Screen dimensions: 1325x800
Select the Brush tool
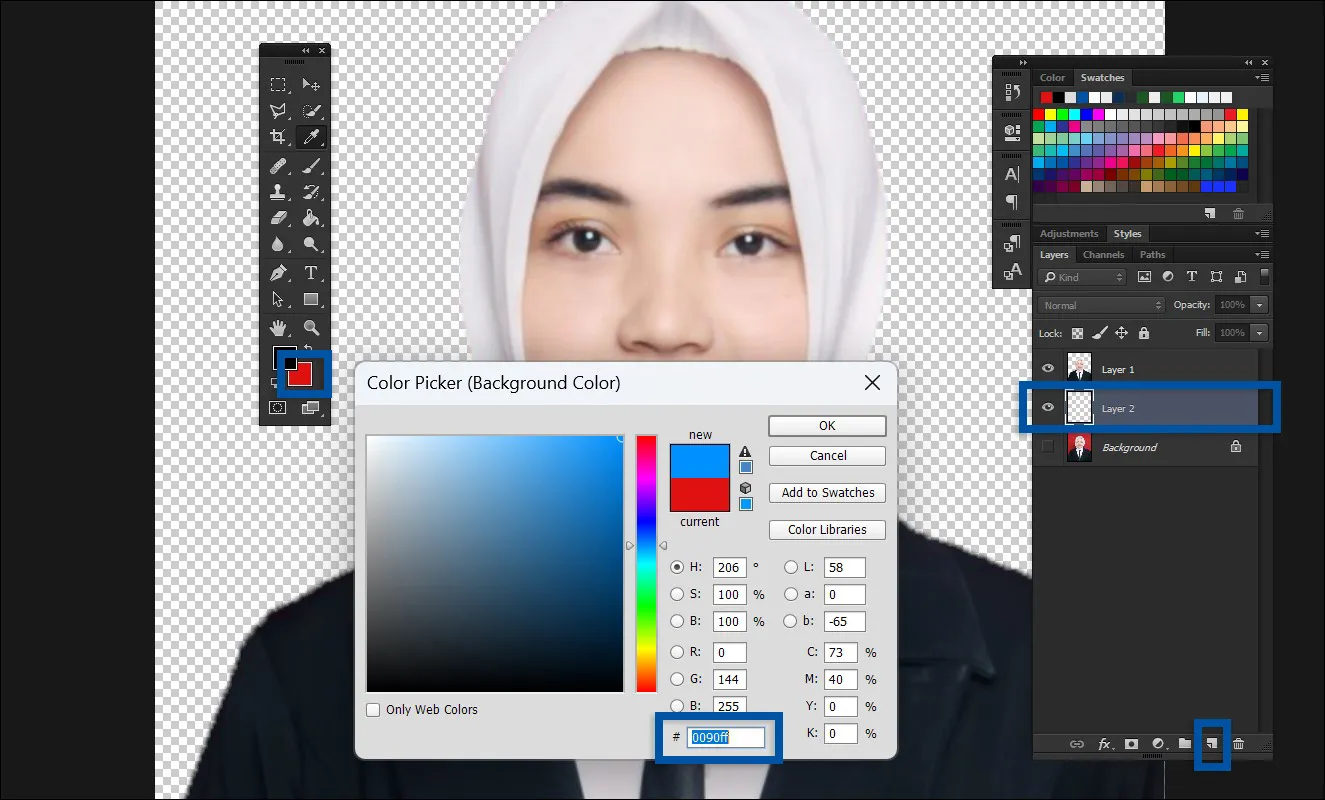tap(309, 165)
